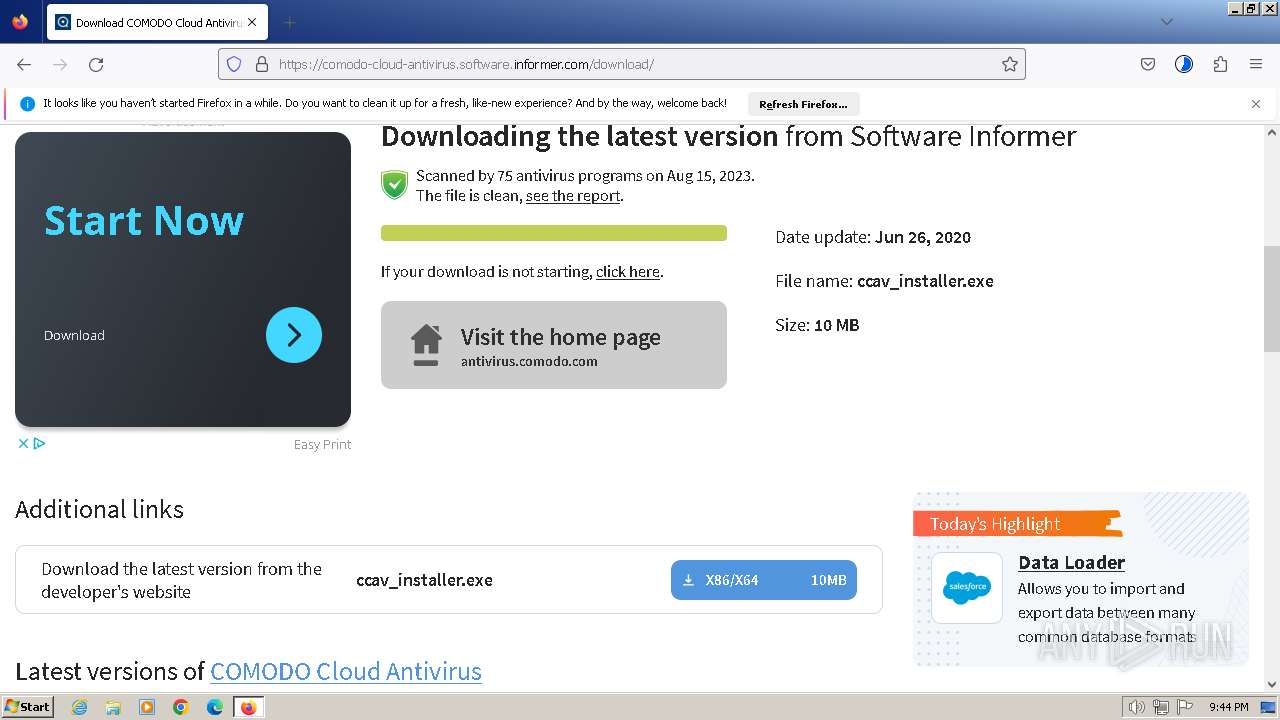Image resolution: width=1280 pixels, height=720 pixels.
Task: Click the Easy Print ad label
Action: point(322,444)
